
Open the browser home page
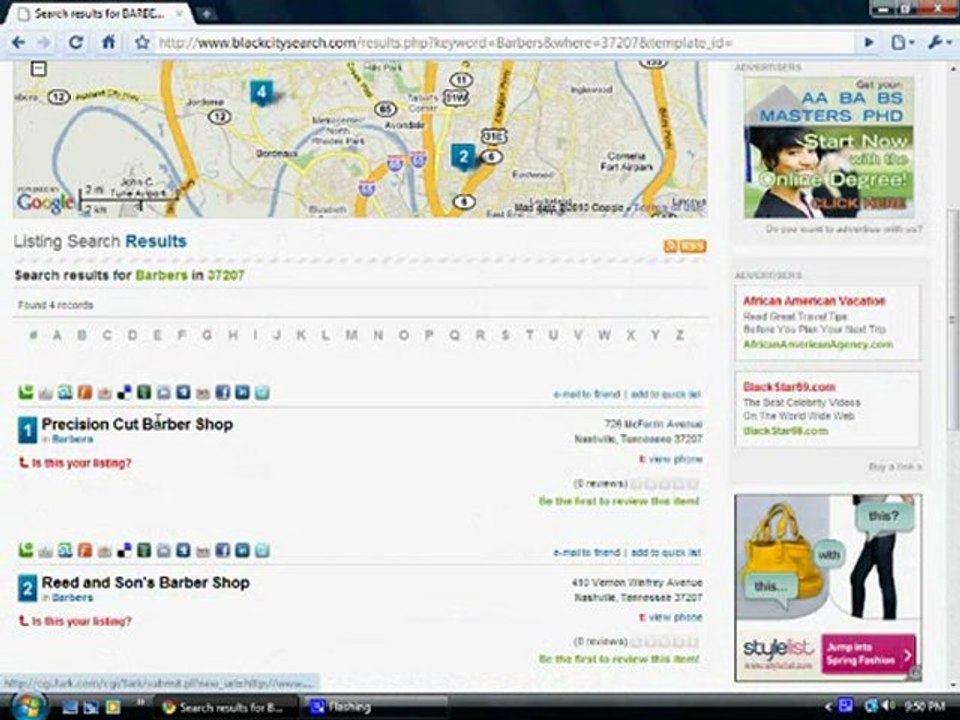click(108, 42)
